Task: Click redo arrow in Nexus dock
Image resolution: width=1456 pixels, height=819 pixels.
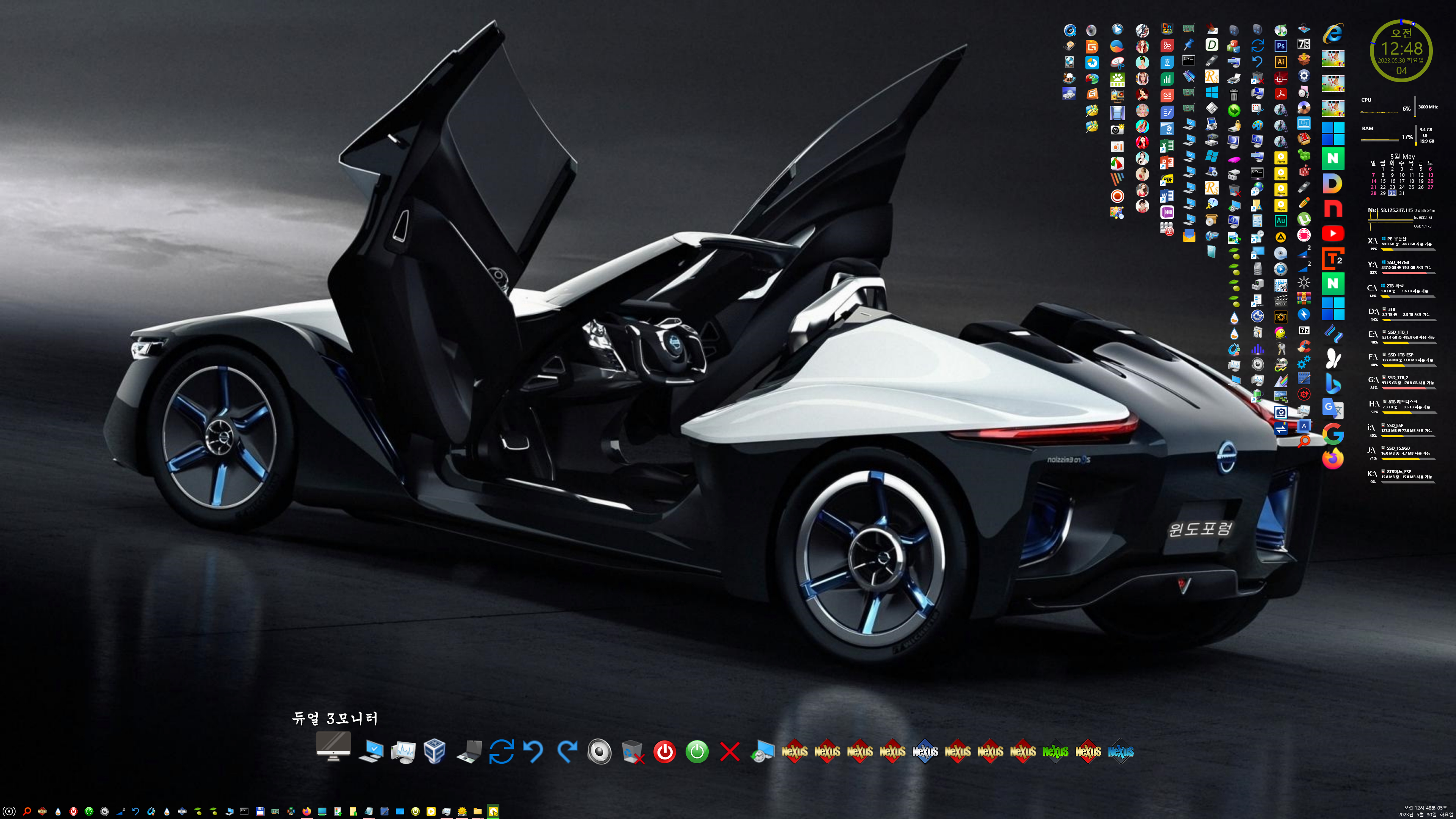Action: point(567,751)
